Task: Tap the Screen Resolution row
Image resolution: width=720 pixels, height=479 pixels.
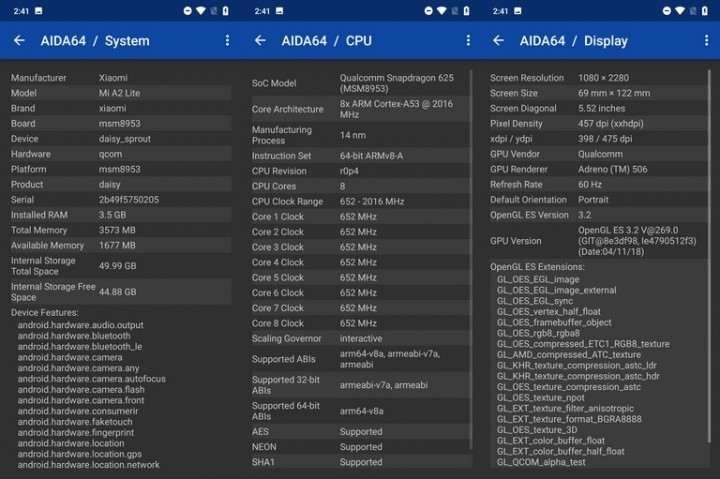Action: (x=598, y=77)
